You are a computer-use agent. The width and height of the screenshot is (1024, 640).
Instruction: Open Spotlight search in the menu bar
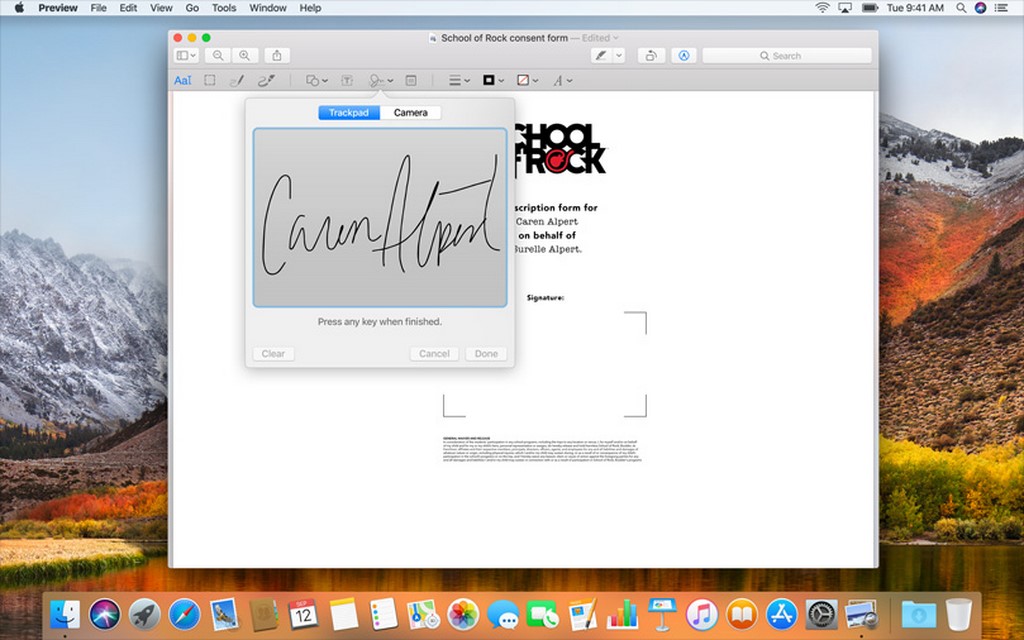click(x=961, y=8)
